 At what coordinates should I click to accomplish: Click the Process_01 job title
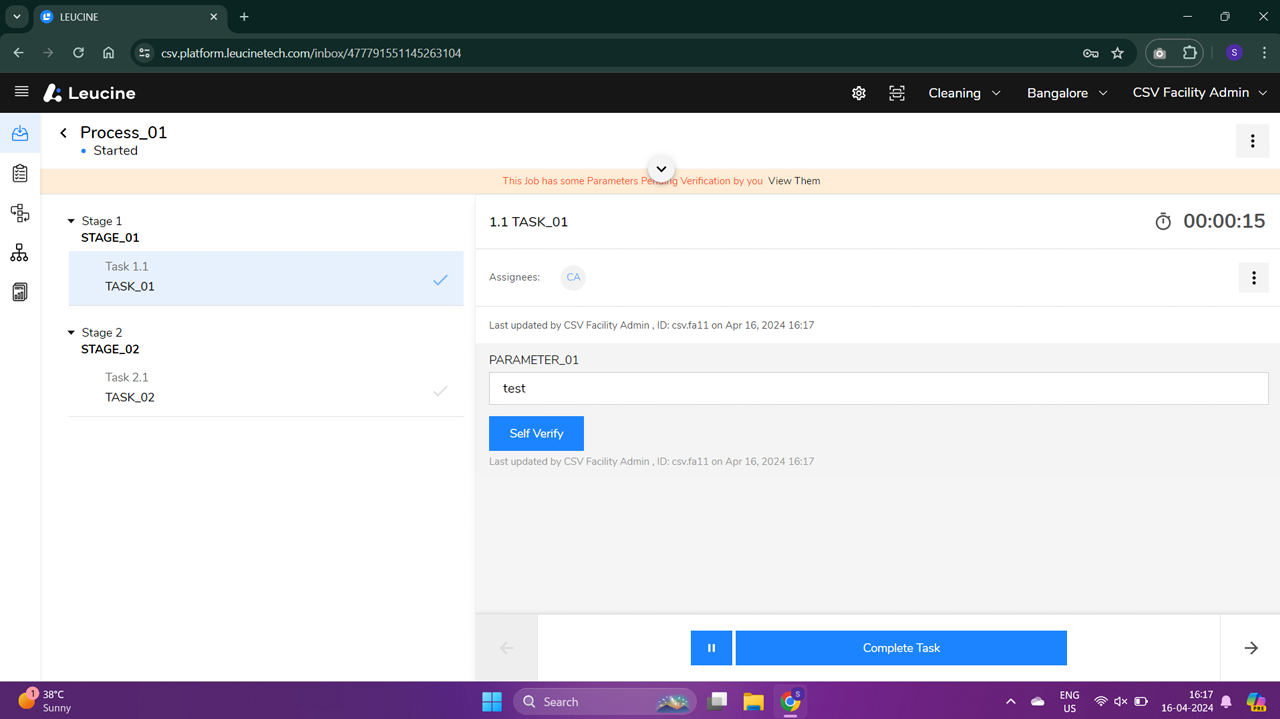124,132
